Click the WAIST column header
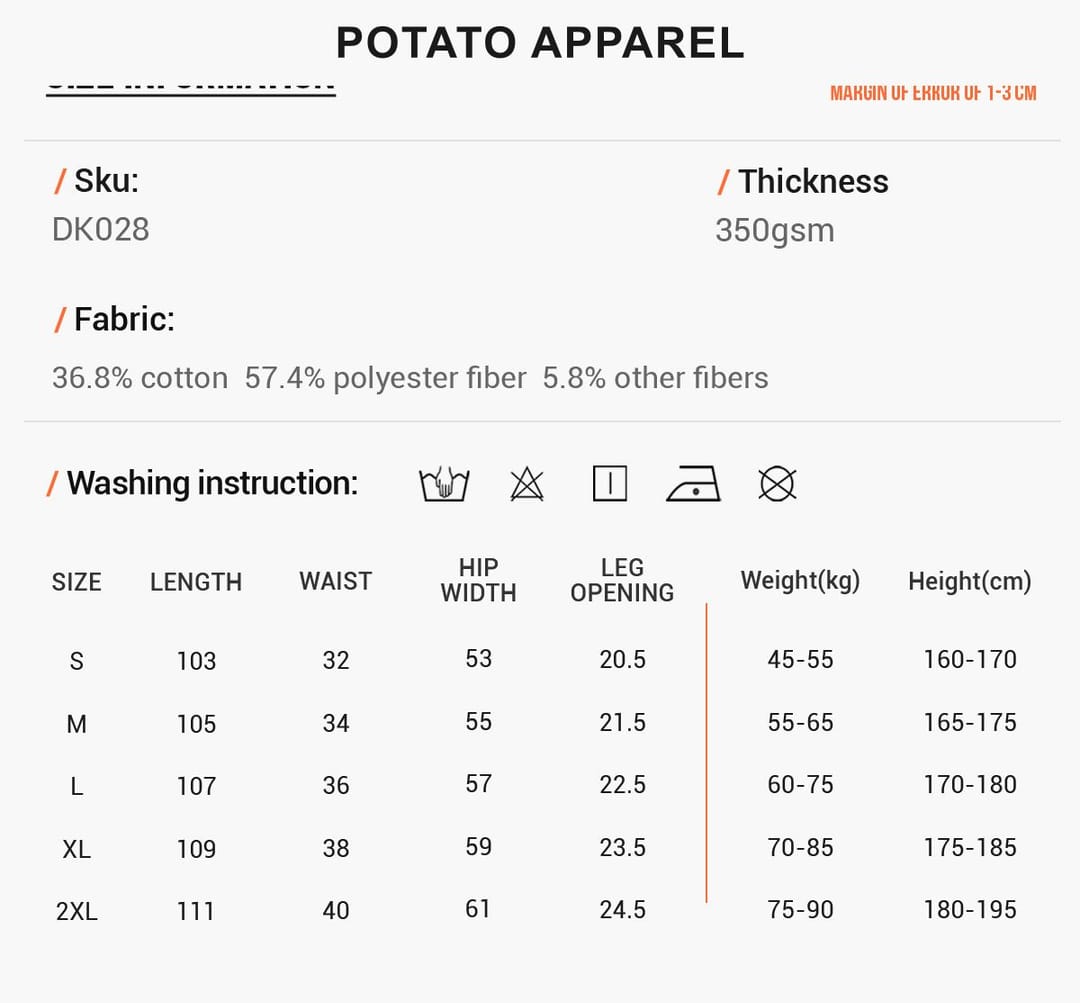Image resolution: width=1080 pixels, height=1003 pixels. point(335,581)
